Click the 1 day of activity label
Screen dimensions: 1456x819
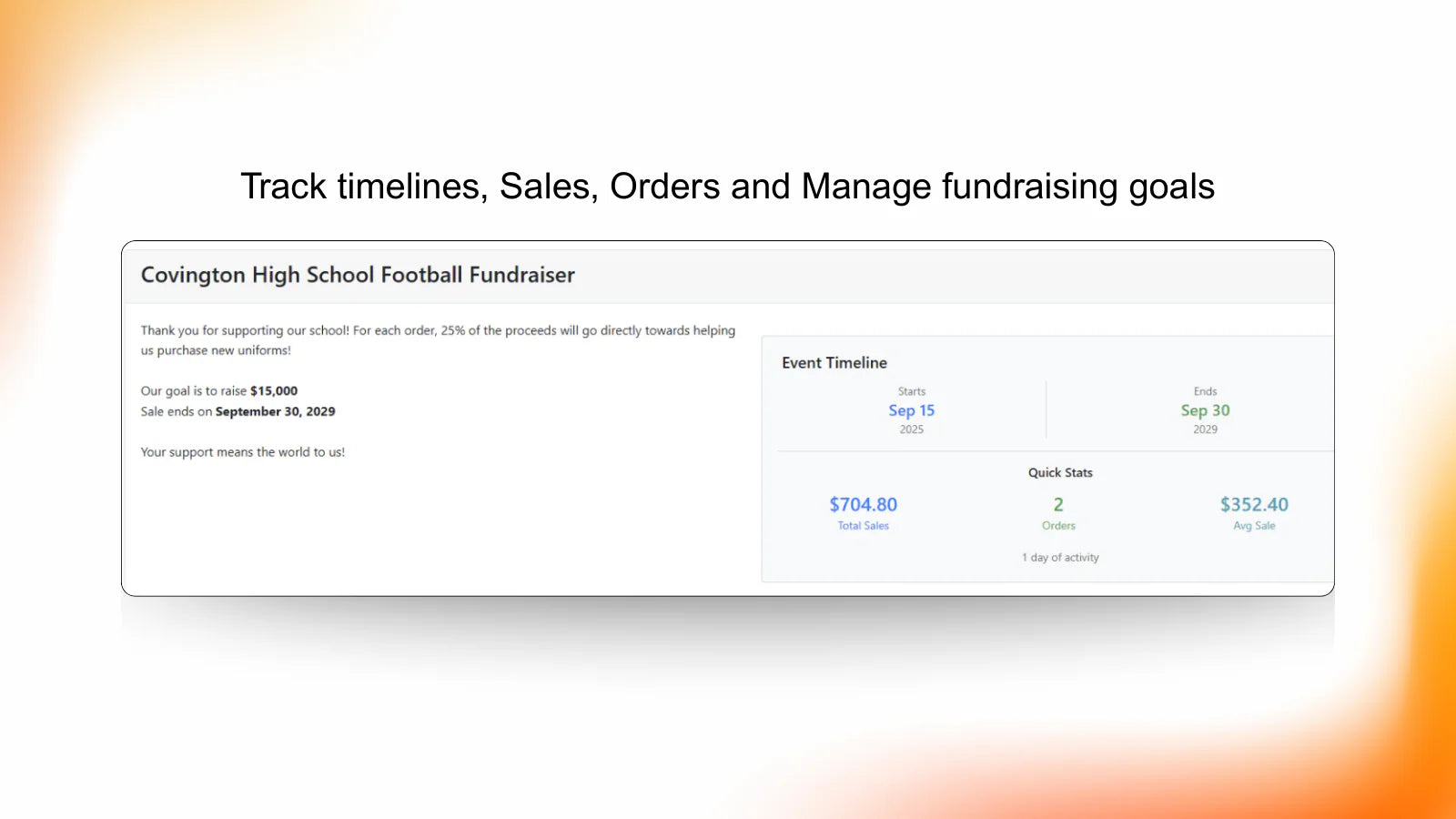[1059, 557]
